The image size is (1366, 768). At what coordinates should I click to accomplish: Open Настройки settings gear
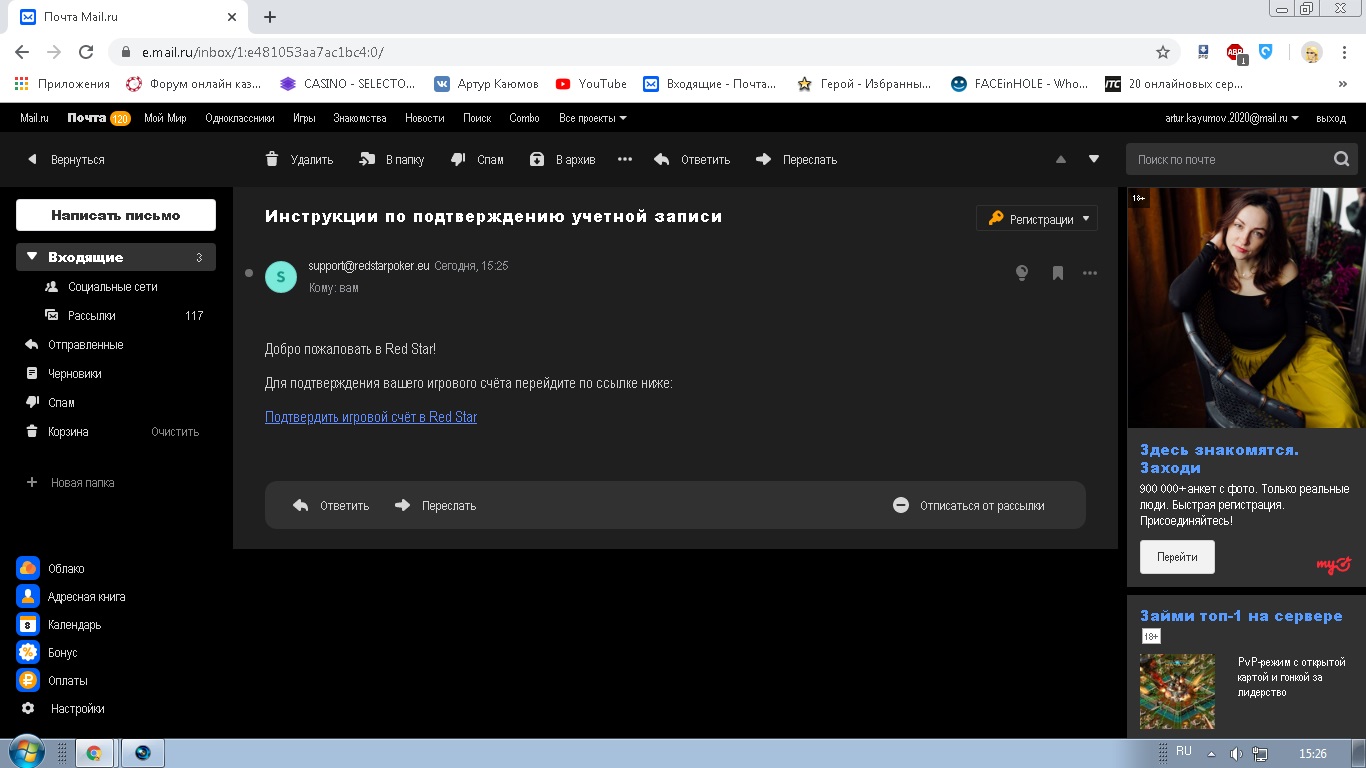(x=28, y=708)
